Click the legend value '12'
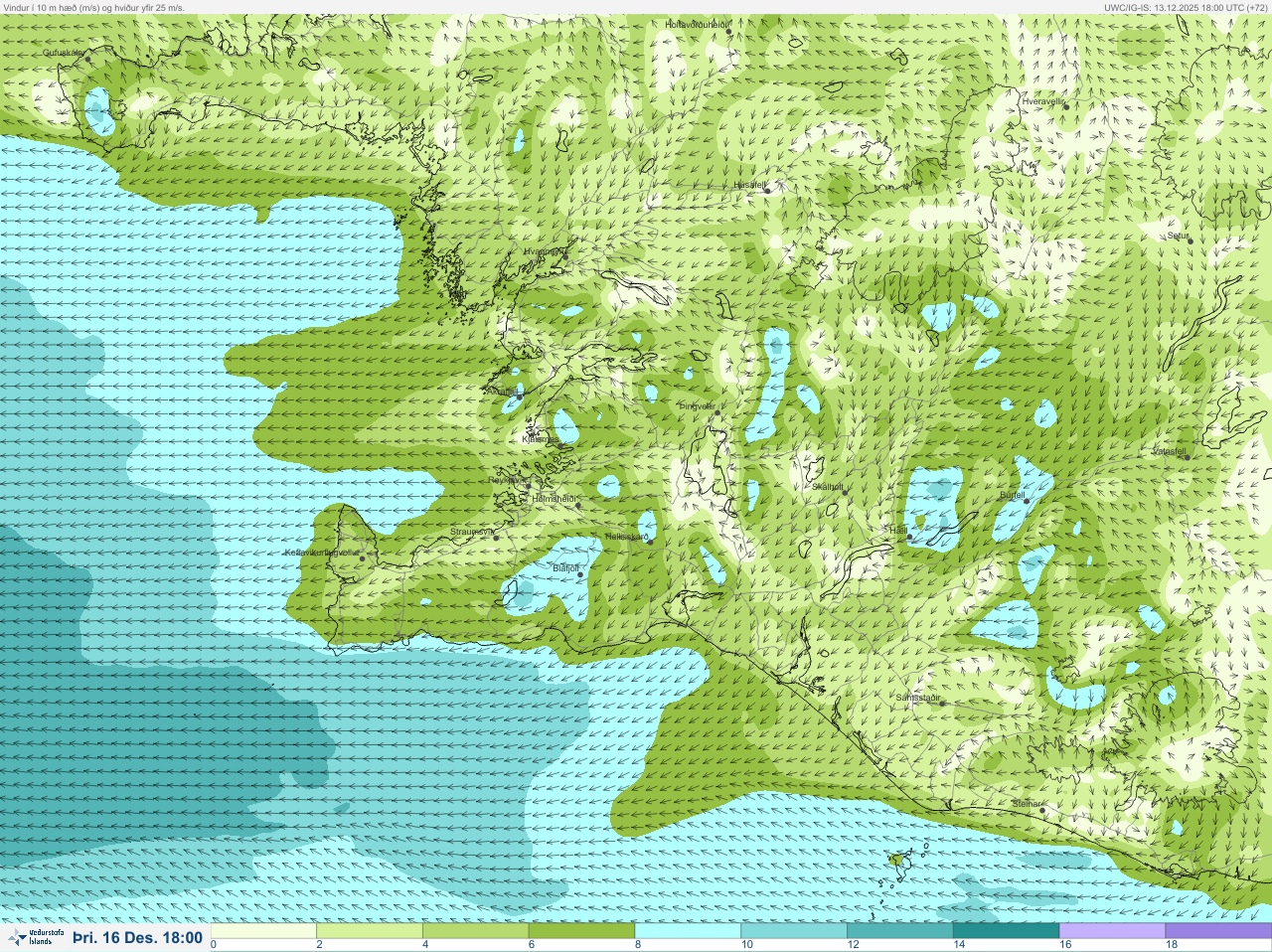Screen dimensions: 1272x952 (853, 945)
